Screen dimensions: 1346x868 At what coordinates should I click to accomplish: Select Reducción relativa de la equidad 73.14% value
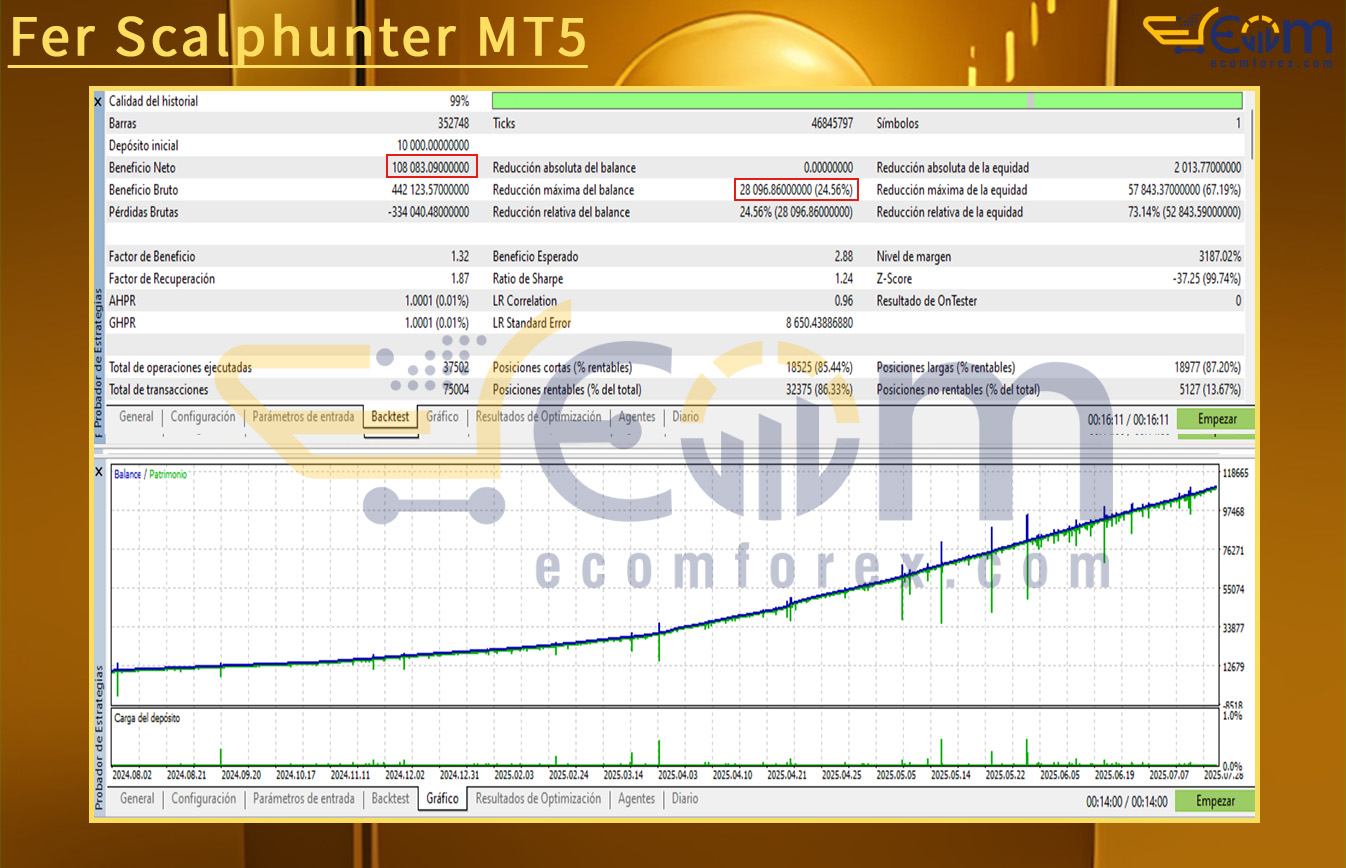point(1184,212)
